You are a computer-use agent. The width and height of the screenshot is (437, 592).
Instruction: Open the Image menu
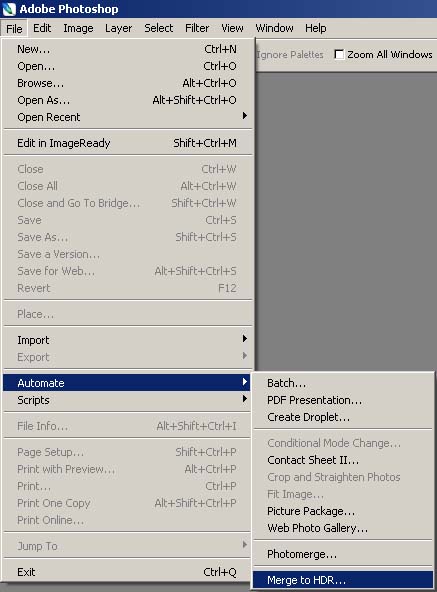click(x=78, y=28)
